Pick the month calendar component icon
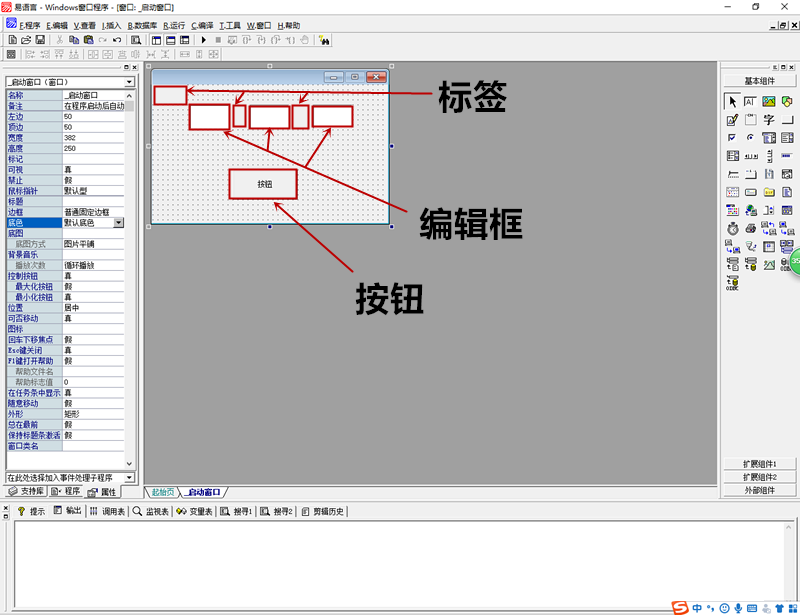The image size is (800, 615). pos(732,192)
